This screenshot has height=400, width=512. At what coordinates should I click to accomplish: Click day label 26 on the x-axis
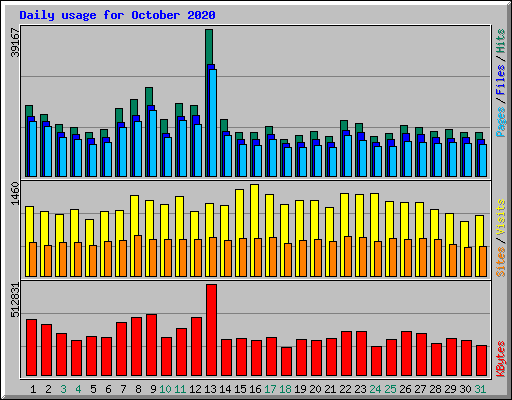tap(405, 389)
